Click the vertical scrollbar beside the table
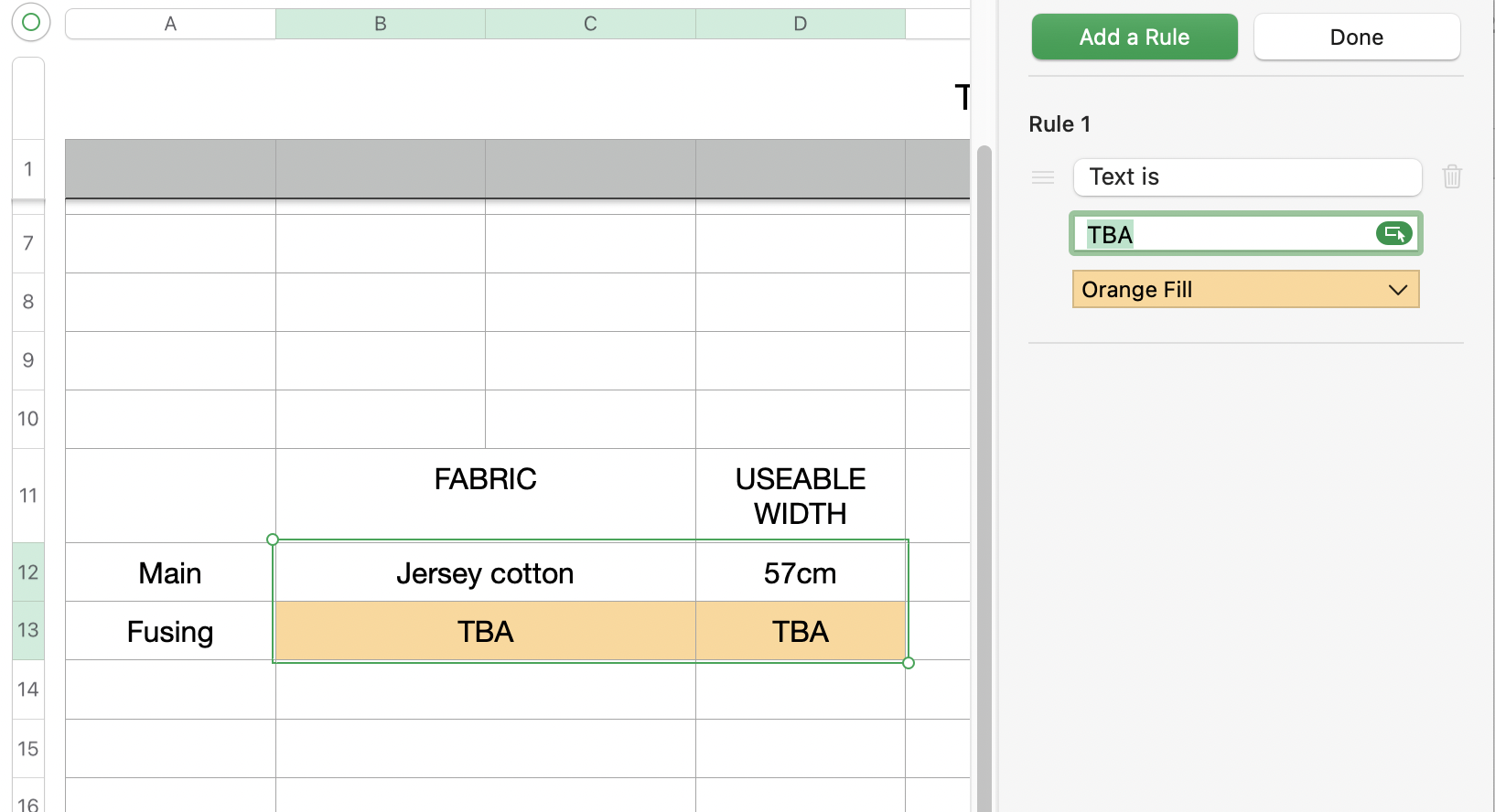This screenshot has height=812, width=1495. (x=984, y=457)
